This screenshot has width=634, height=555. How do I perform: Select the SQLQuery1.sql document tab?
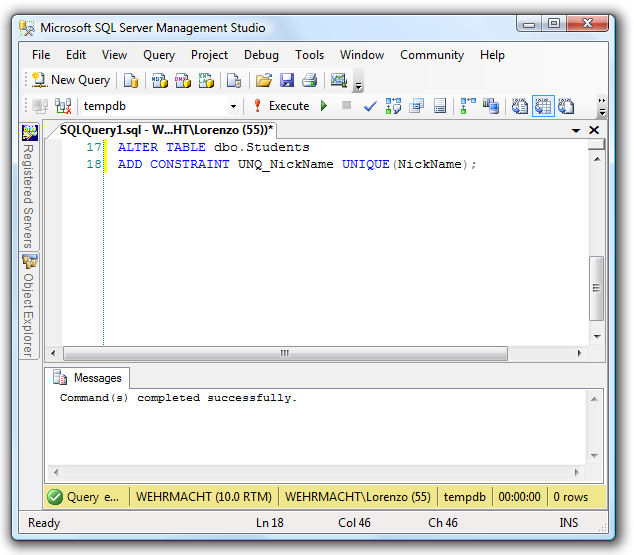[x=166, y=130]
